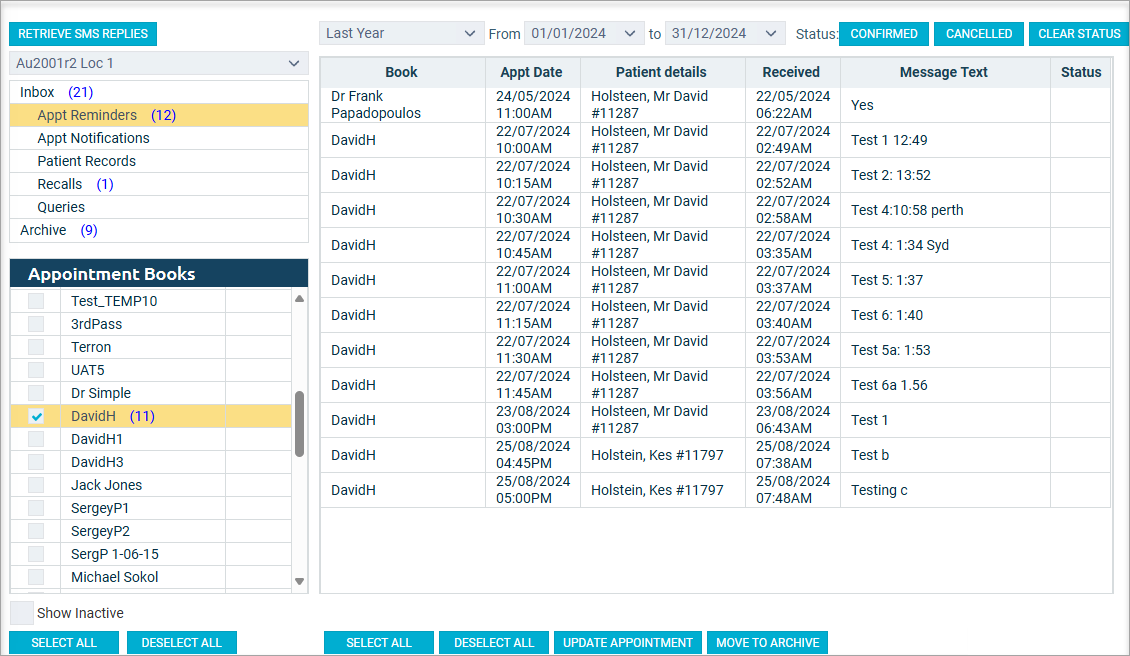This screenshot has width=1130, height=656.
Task: Tick the Jack Jones book checkbox
Action: (36, 486)
